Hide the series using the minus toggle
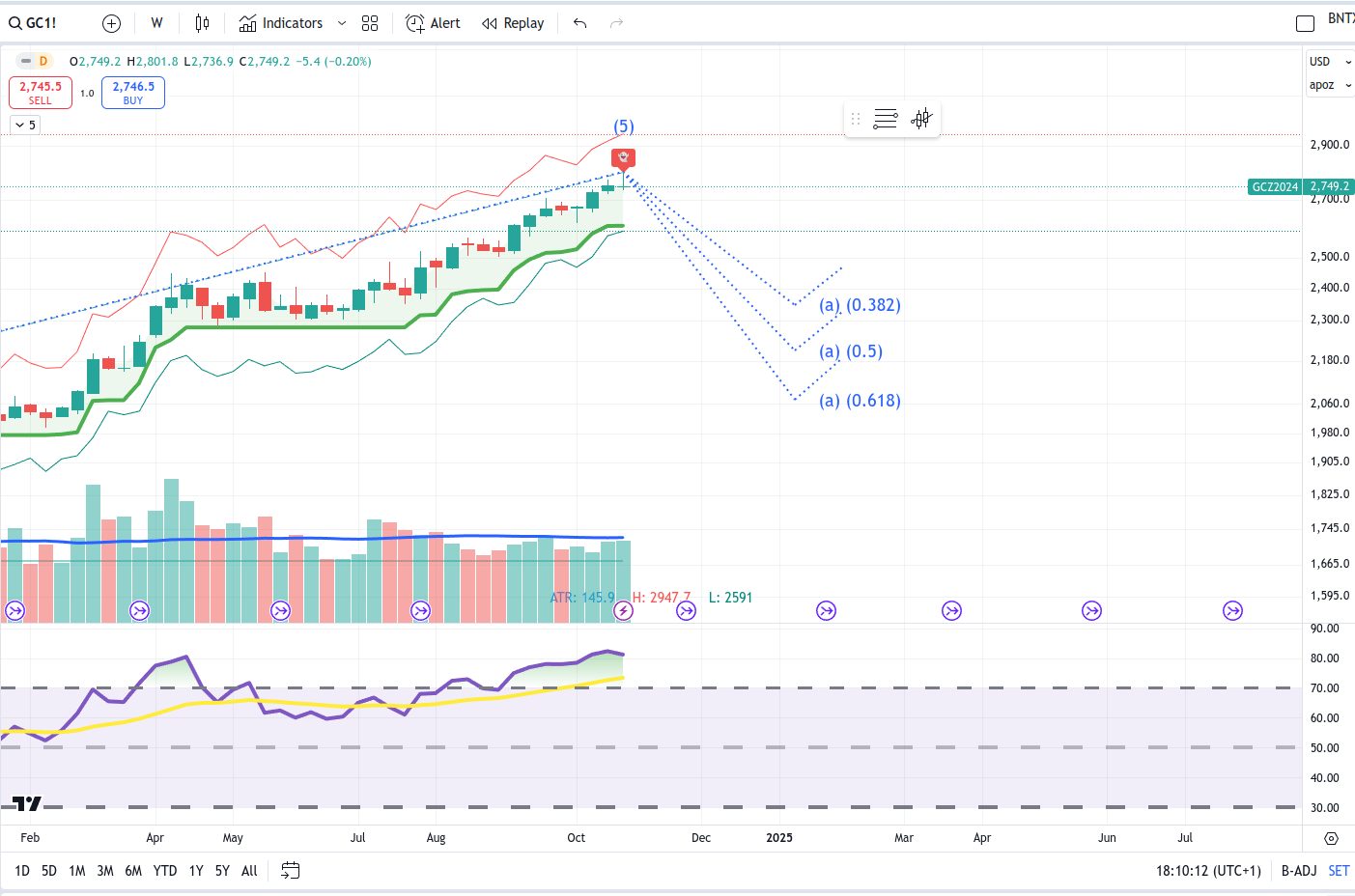This screenshot has height=896, width=1355. coord(25,60)
